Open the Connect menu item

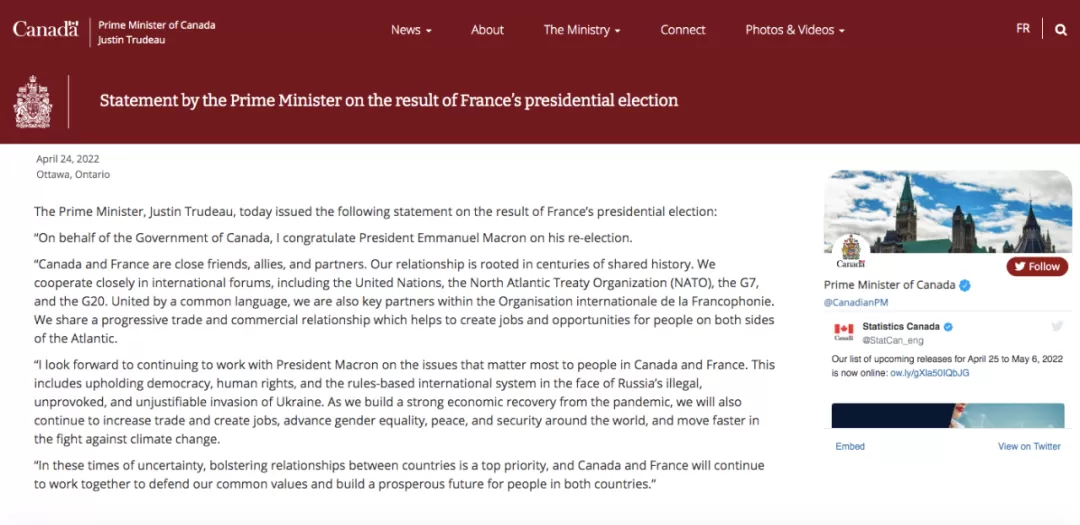pyautogui.click(x=683, y=30)
